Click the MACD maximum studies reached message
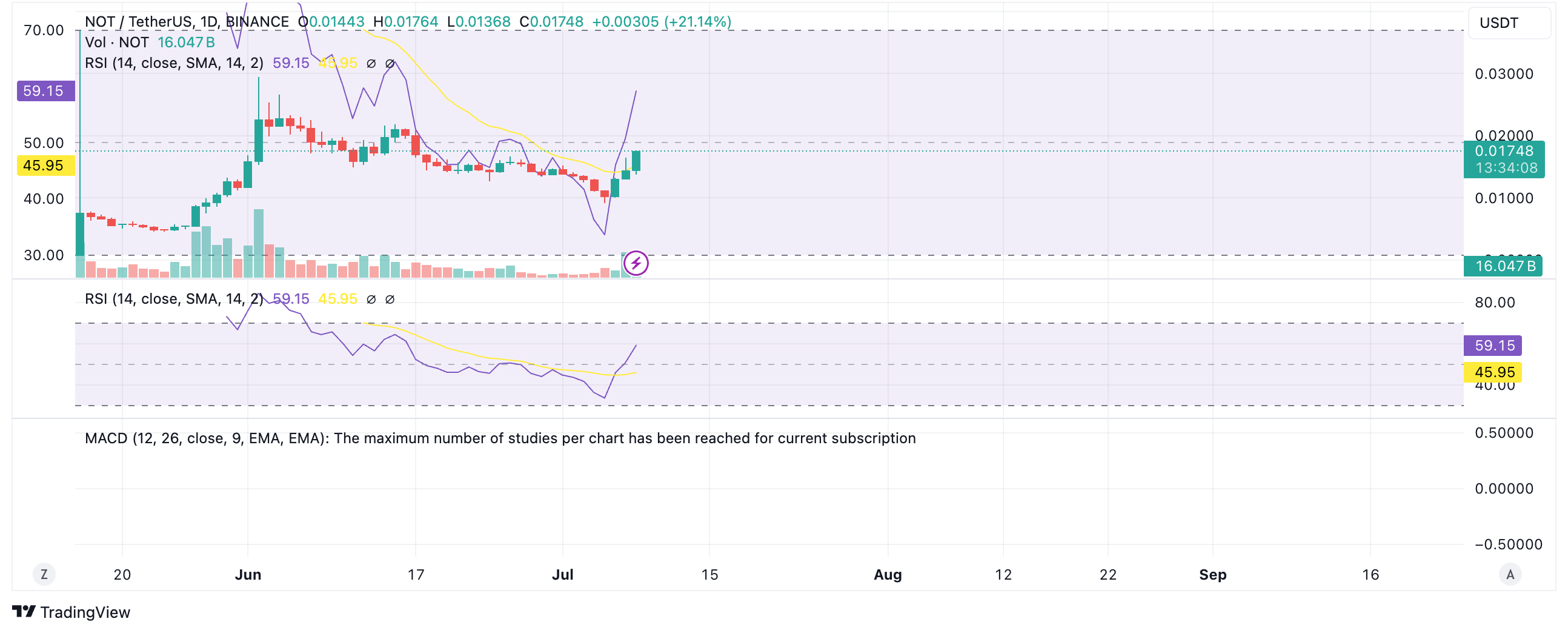This screenshot has width=1568, height=633. (500, 438)
